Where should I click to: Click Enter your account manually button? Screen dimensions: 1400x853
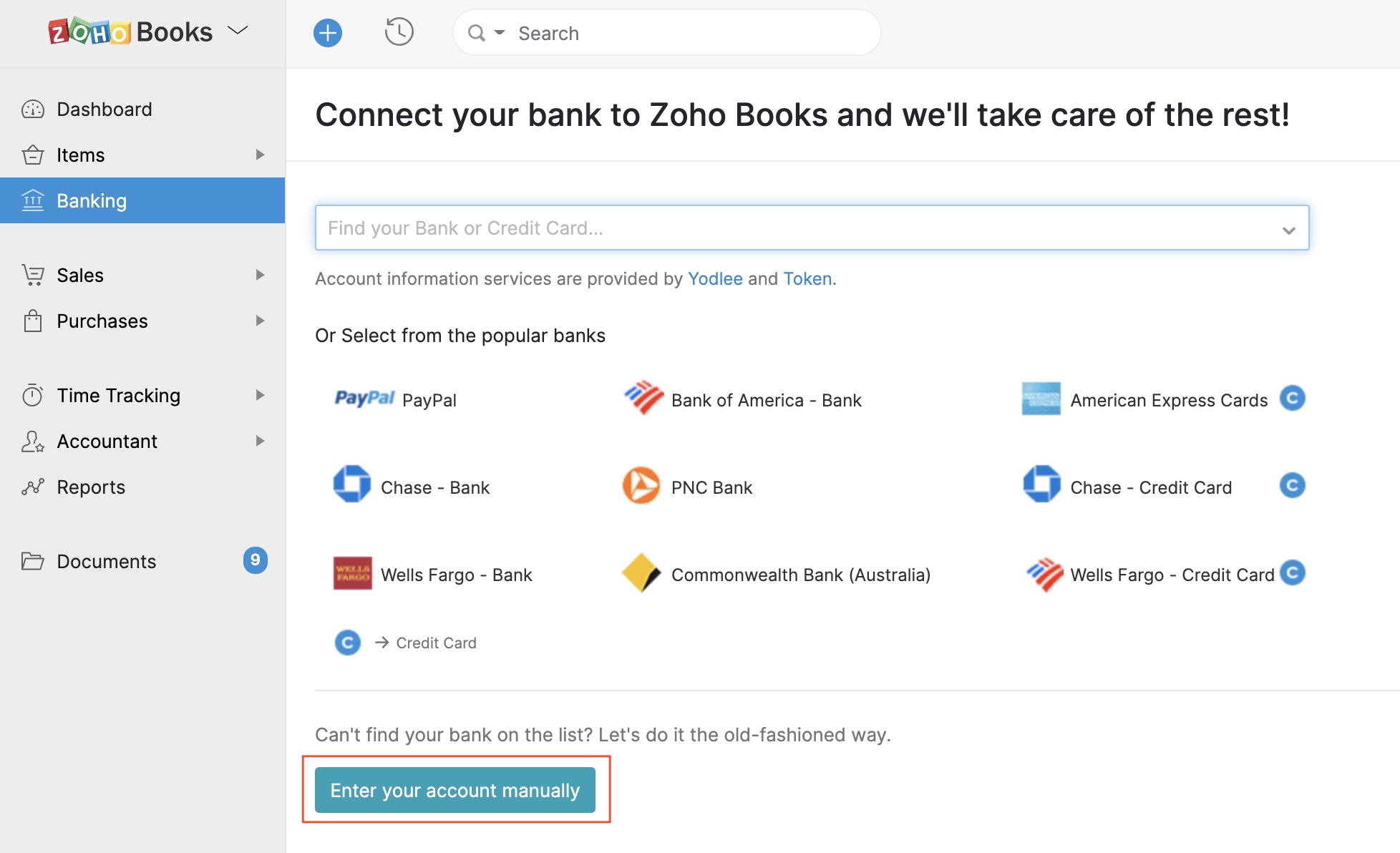454,790
